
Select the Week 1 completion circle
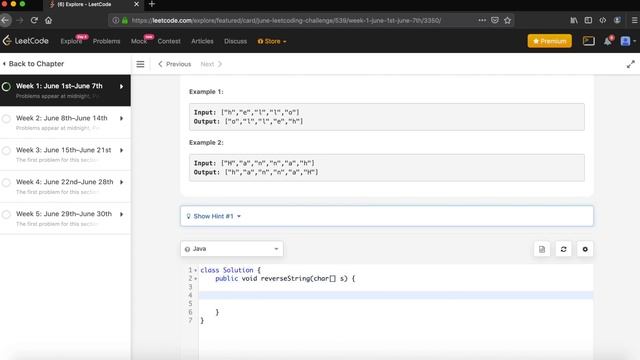pyautogui.click(x=6, y=87)
